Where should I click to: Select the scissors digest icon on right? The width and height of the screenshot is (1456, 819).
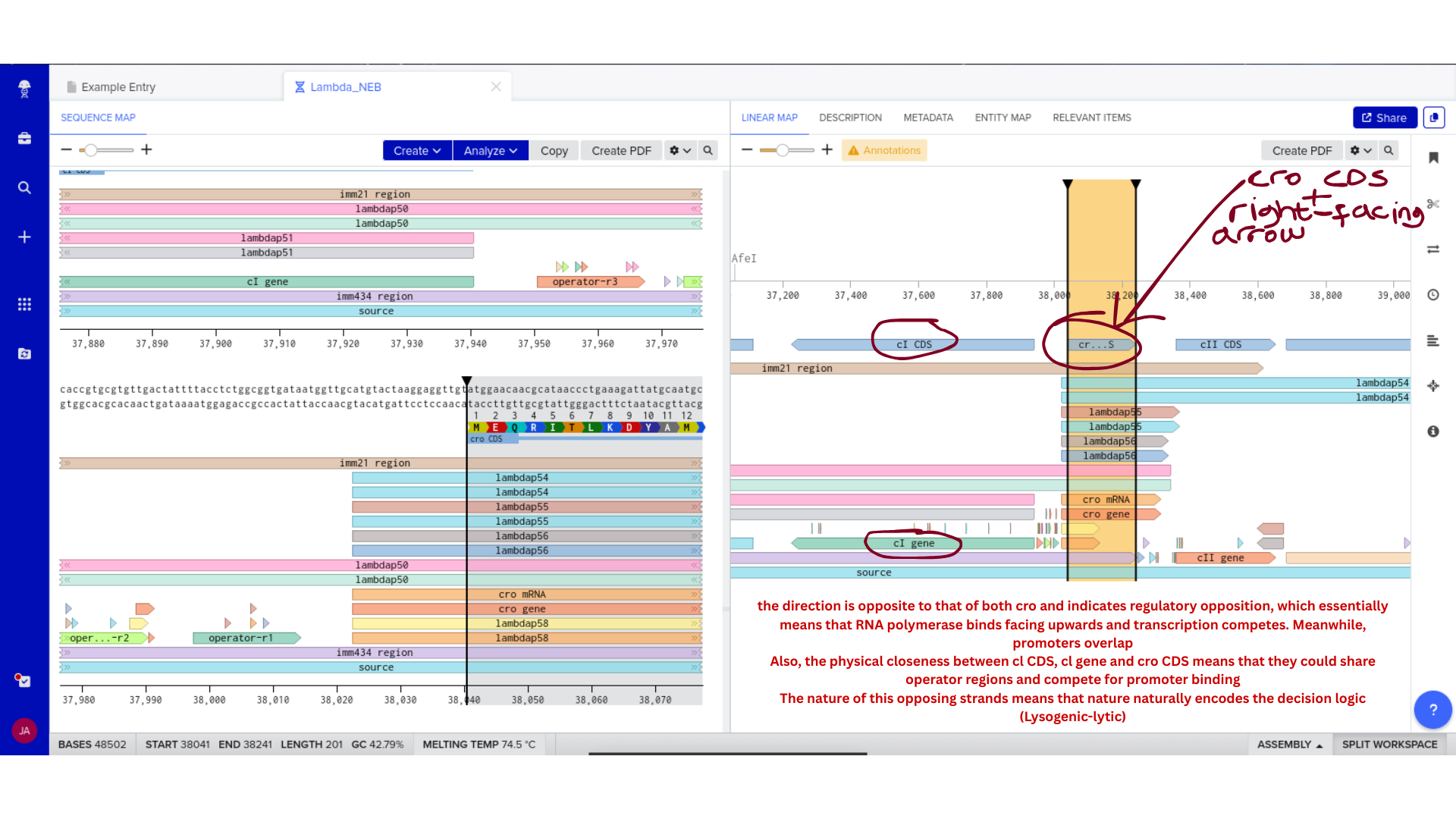coord(1433,204)
